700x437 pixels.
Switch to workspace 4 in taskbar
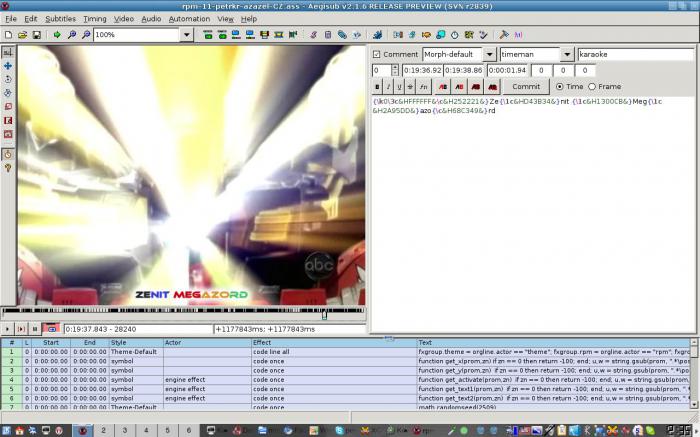pyautogui.click(x=146, y=430)
